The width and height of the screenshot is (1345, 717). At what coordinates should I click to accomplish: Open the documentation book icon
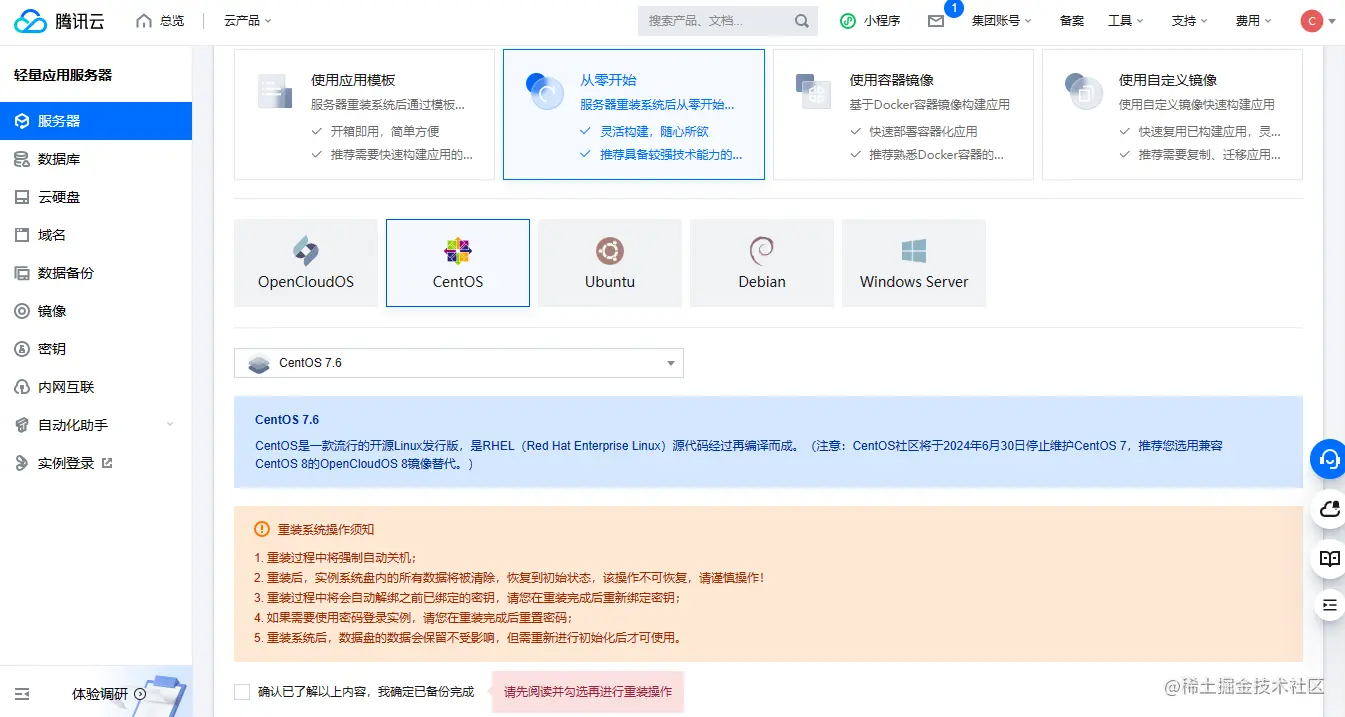(1329, 558)
